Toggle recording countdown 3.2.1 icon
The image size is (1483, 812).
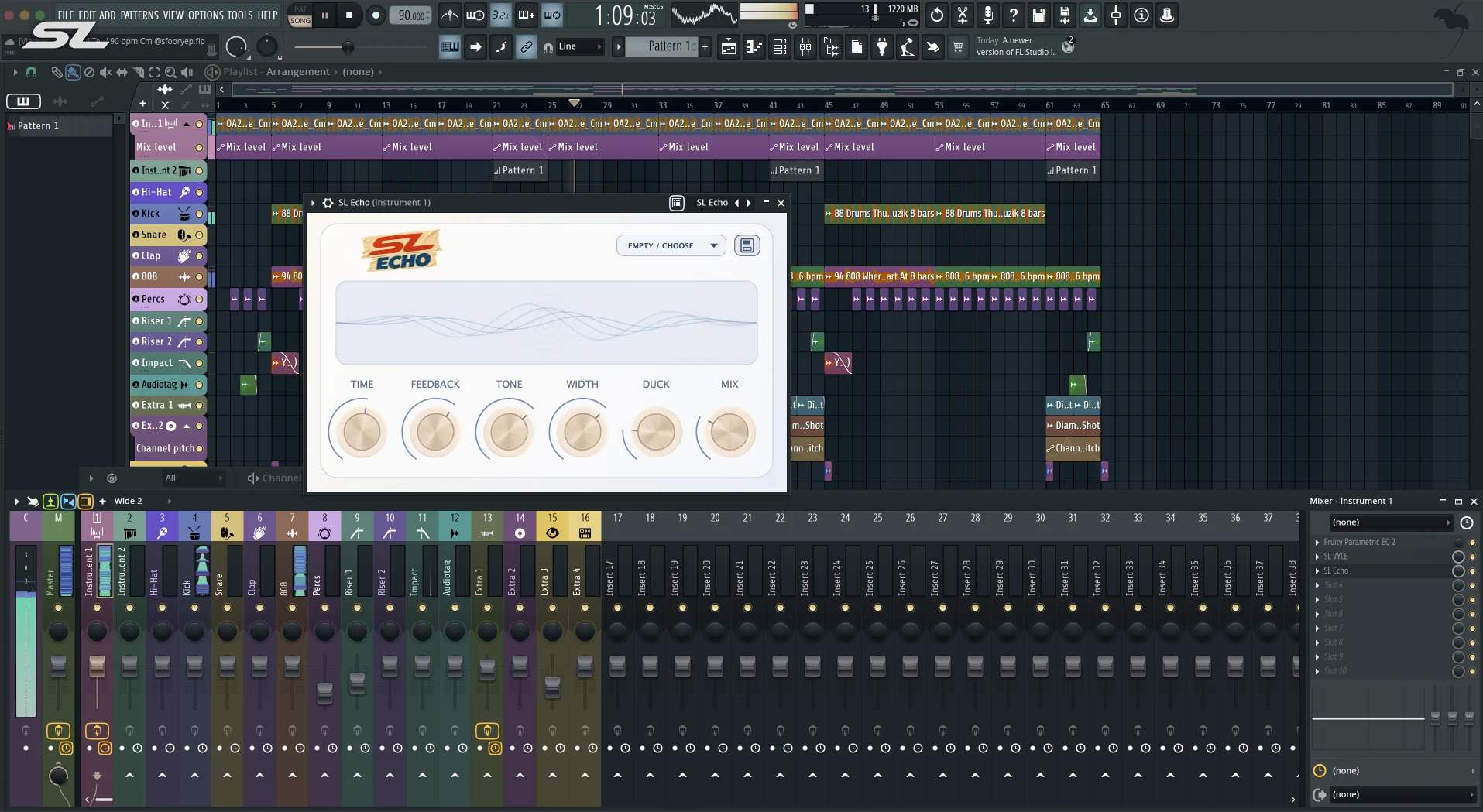tap(501, 15)
